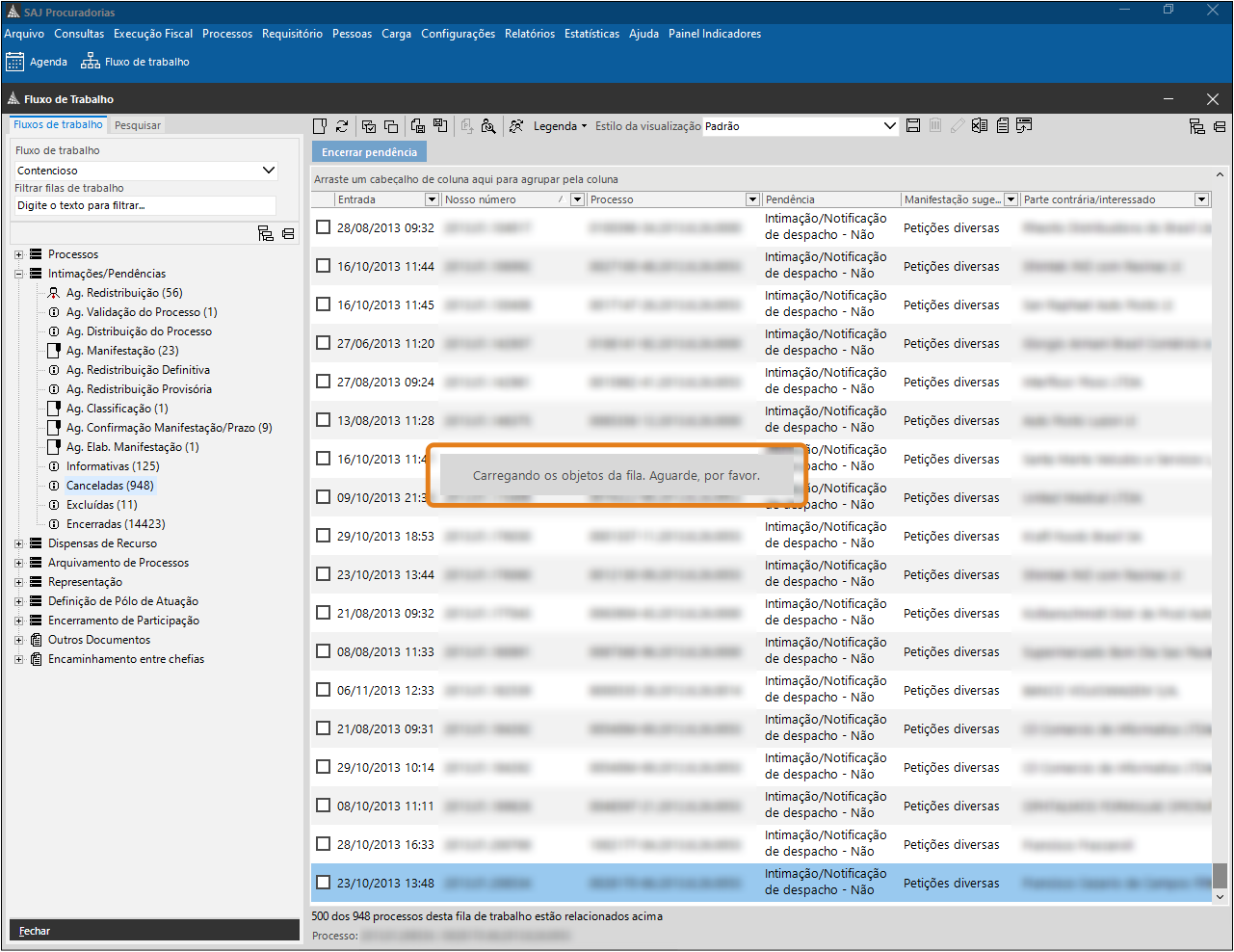Tick the checkbox for entry 27/06/2013 11:20
The height and width of the screenshot is (952, 1234).
coord(324,343)
